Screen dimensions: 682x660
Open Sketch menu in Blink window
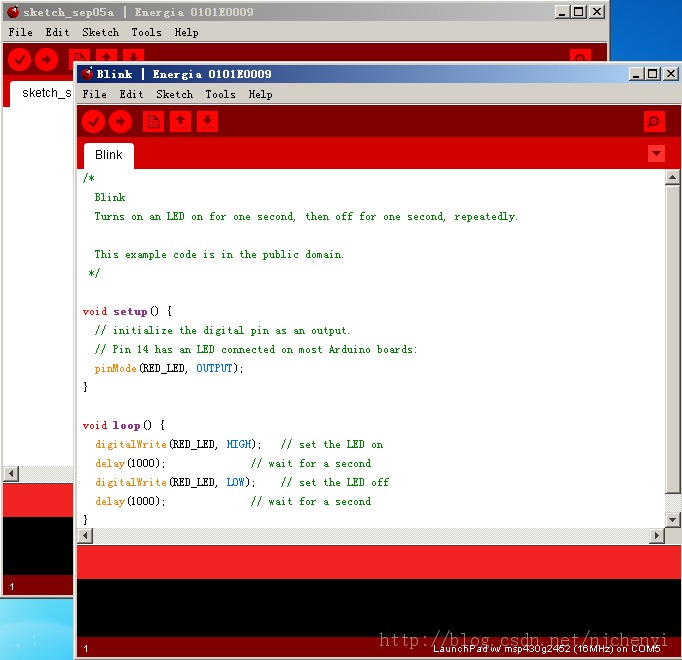coord(174,94)
